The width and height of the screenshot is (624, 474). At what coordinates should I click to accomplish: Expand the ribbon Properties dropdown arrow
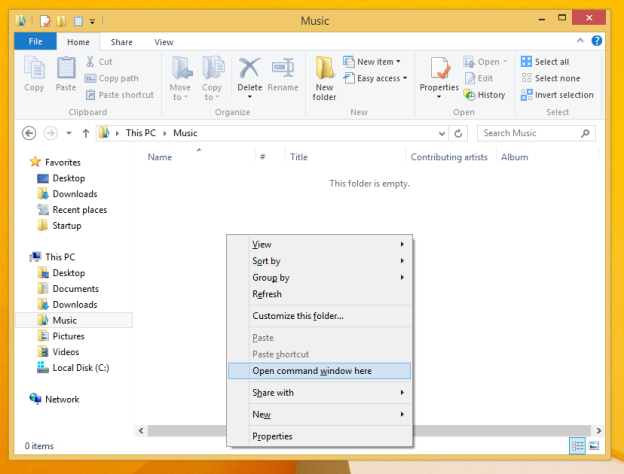(x=439, y=97)
